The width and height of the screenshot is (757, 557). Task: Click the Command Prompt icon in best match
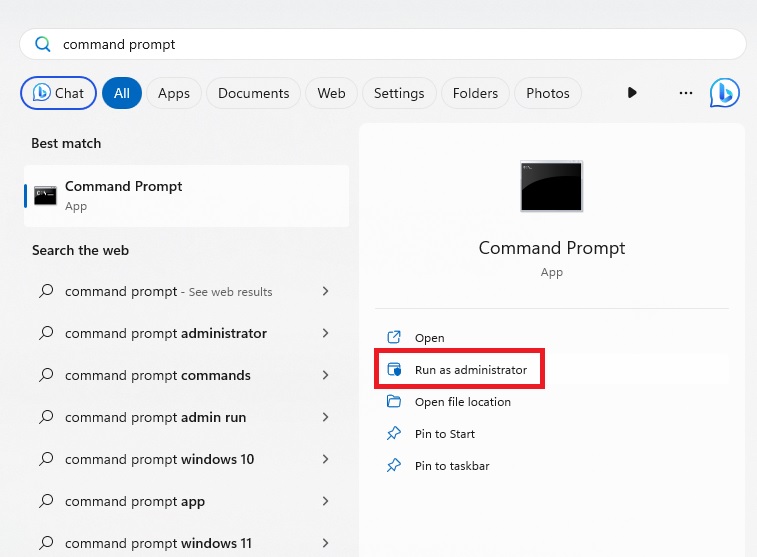(x=45, y=195)
